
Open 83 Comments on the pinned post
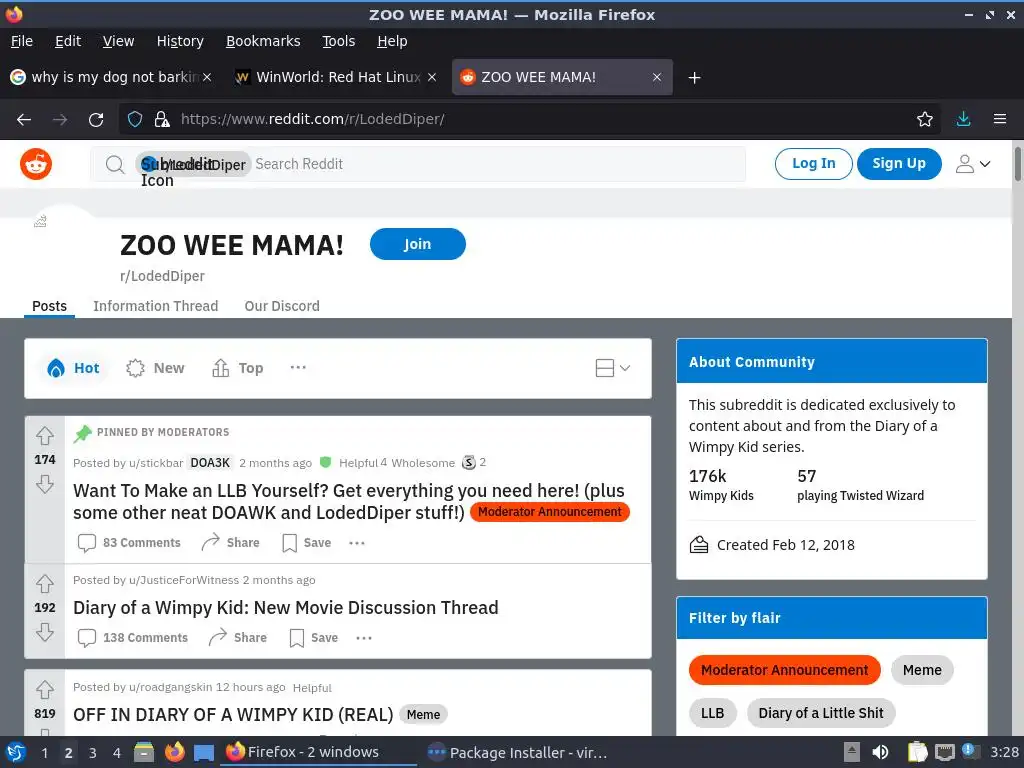tap(129, 543)
